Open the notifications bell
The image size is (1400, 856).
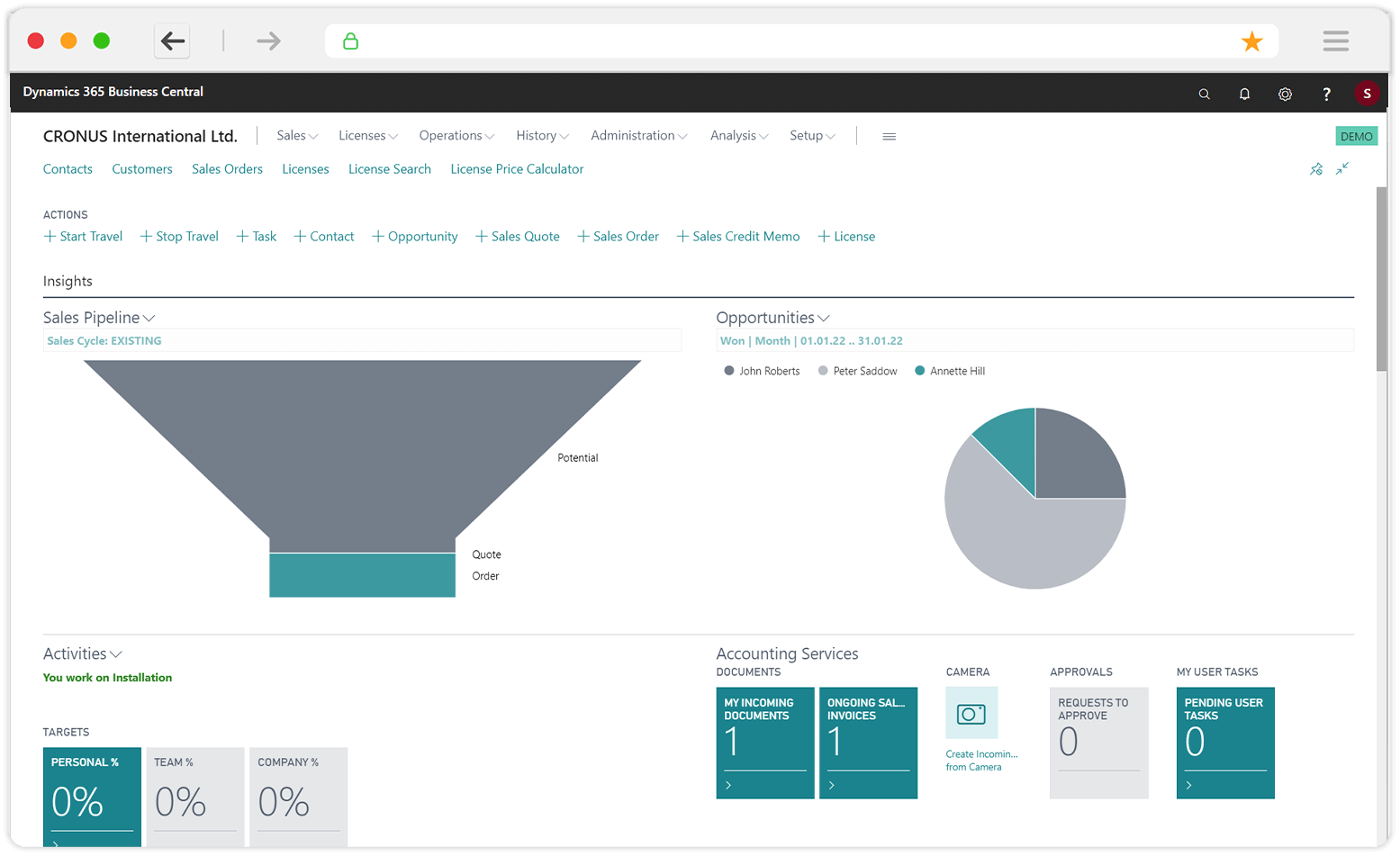[x=1244, y=94]
